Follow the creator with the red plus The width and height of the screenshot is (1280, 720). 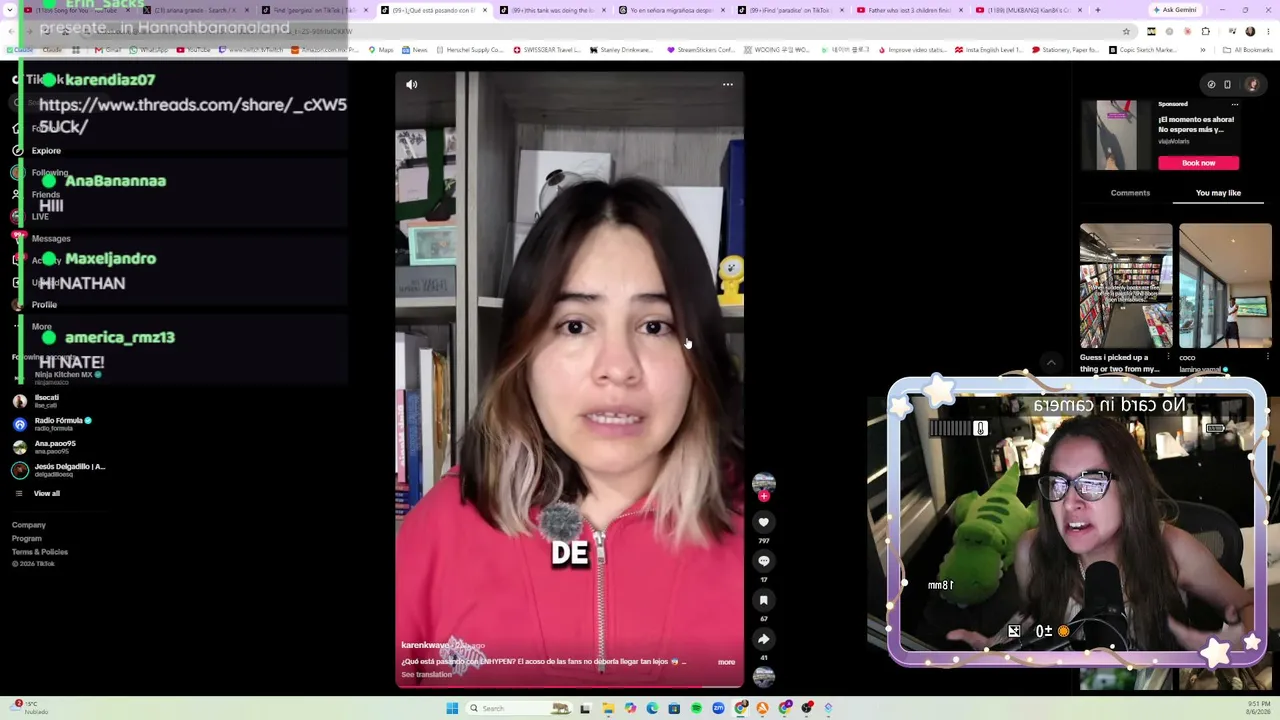pos(763,496)
